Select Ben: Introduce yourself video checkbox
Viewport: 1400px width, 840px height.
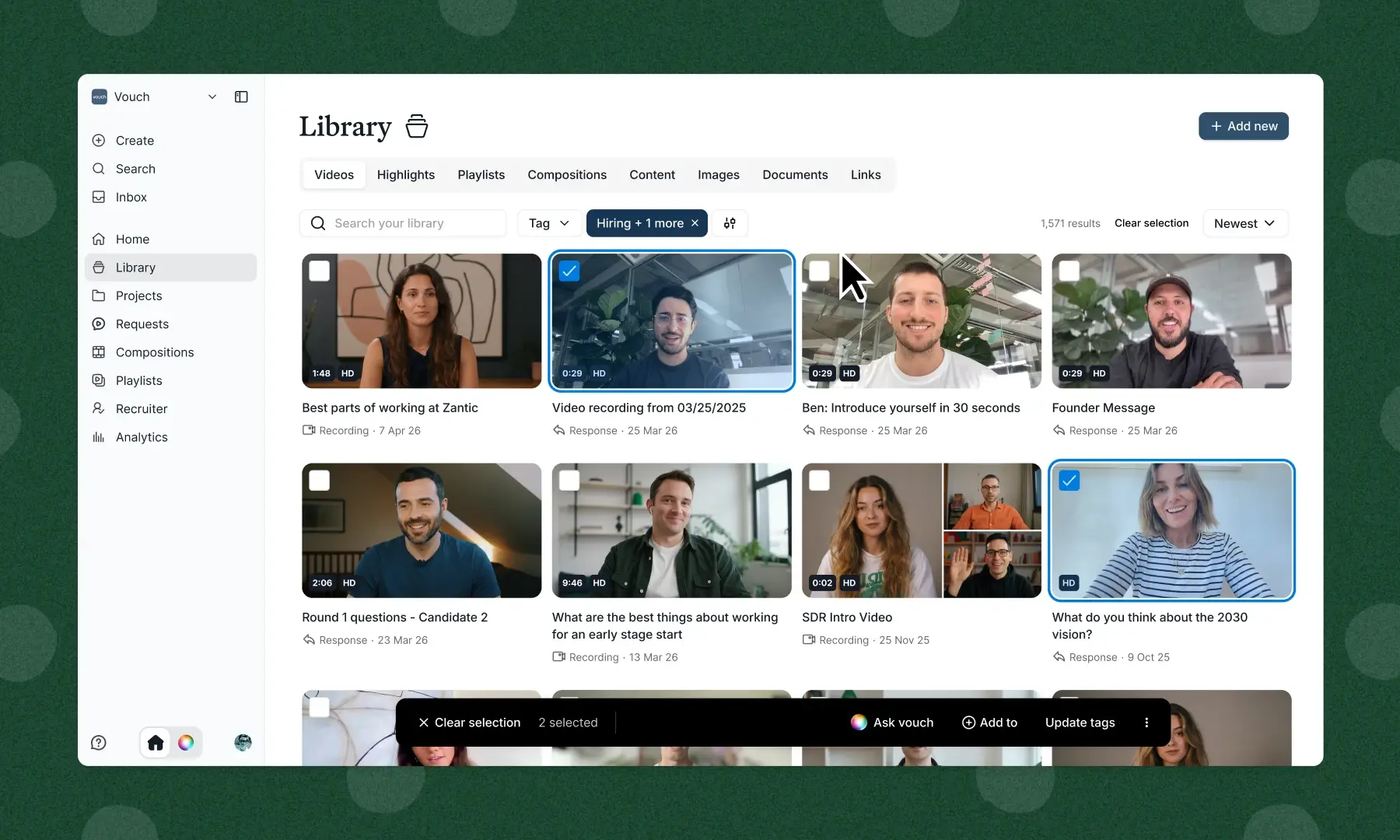click(x=820, y=271)
